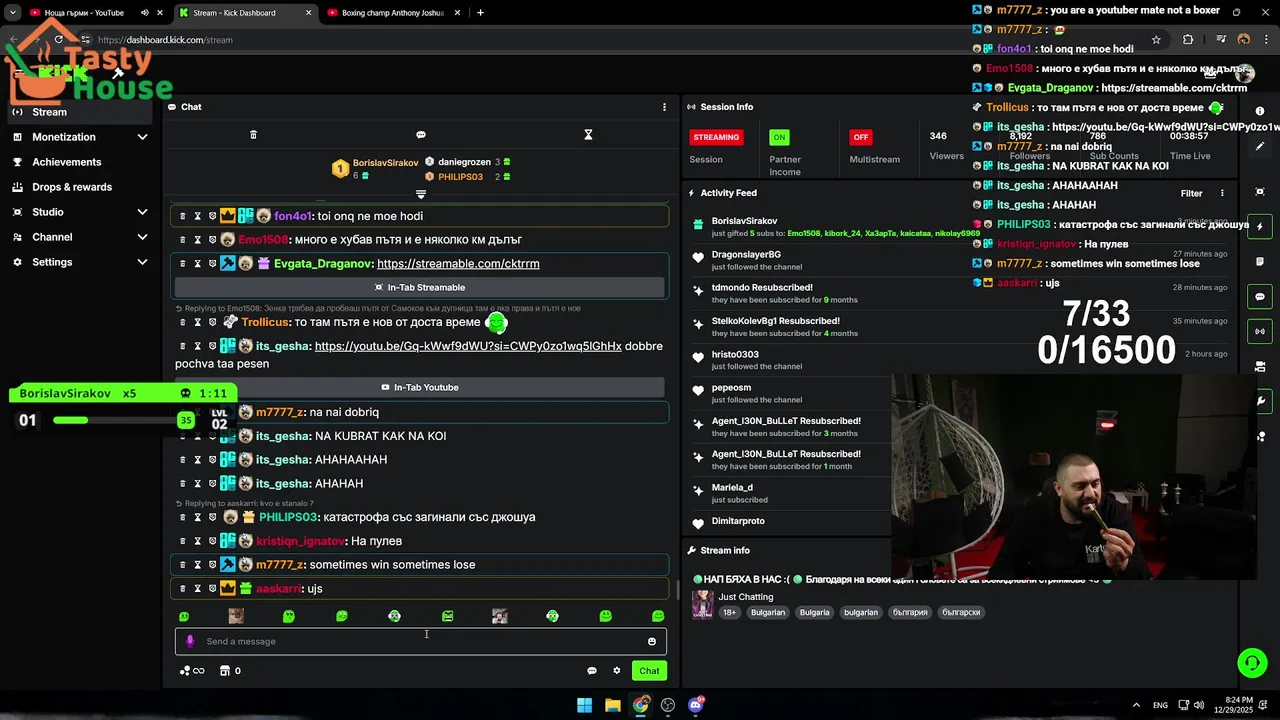
Task: Click the pencil edit icon in right sidebar
Action: (1260, 147)
